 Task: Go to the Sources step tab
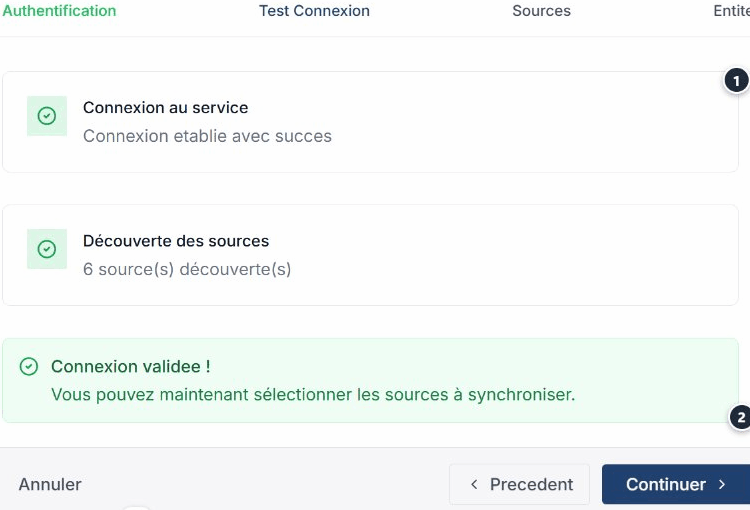541,11
